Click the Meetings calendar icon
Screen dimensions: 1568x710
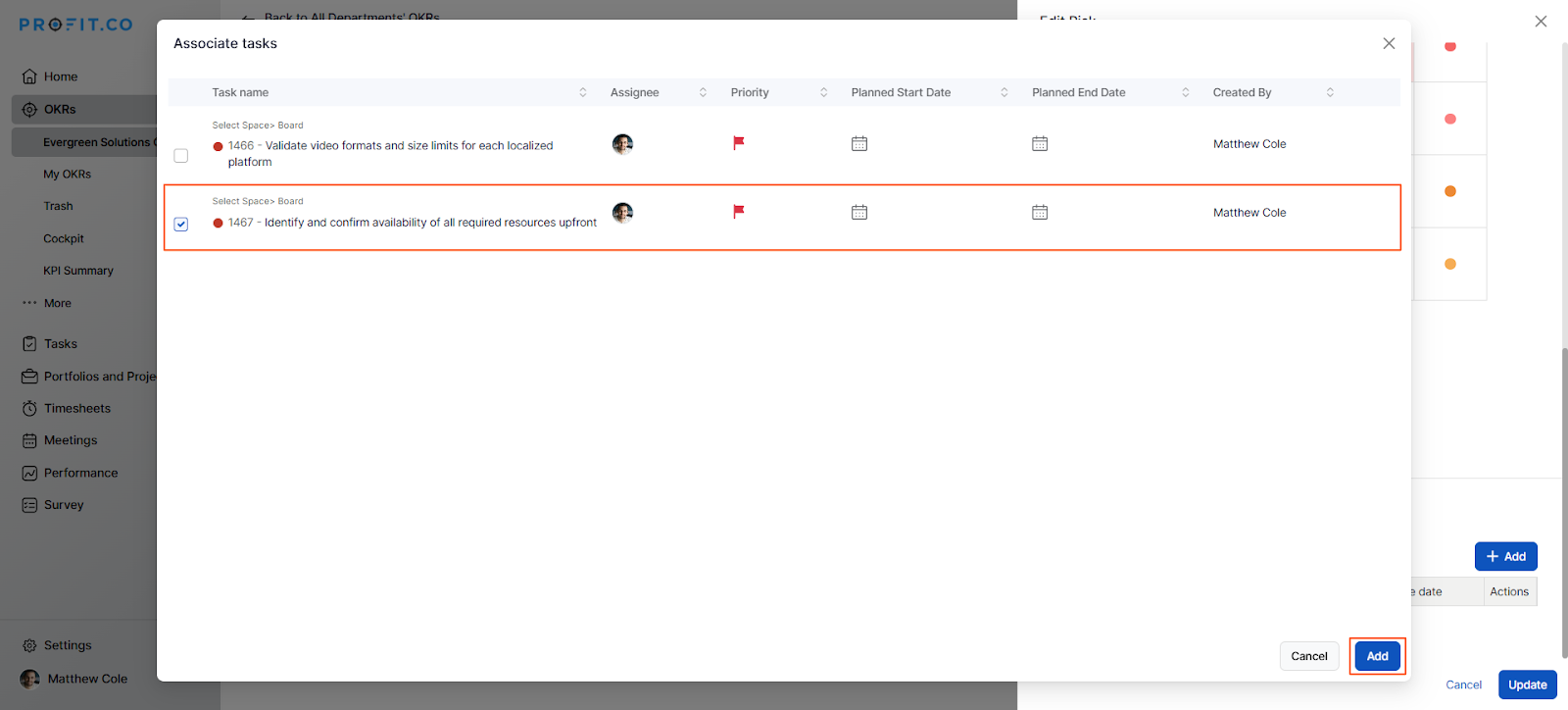coord(29,441)
